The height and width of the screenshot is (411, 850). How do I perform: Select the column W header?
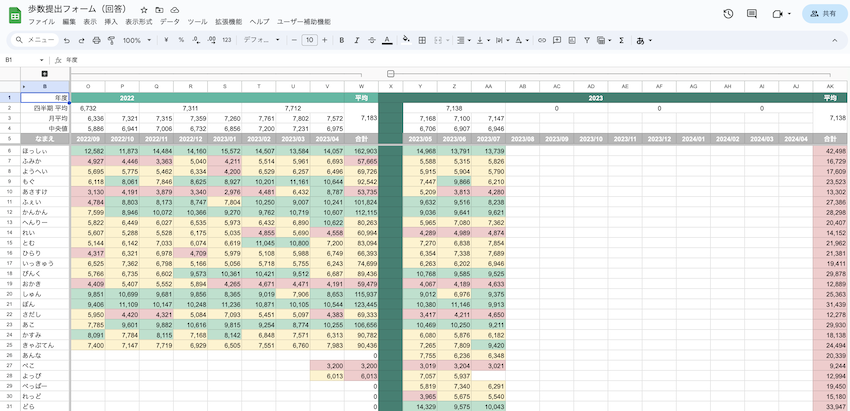(361, 87)
